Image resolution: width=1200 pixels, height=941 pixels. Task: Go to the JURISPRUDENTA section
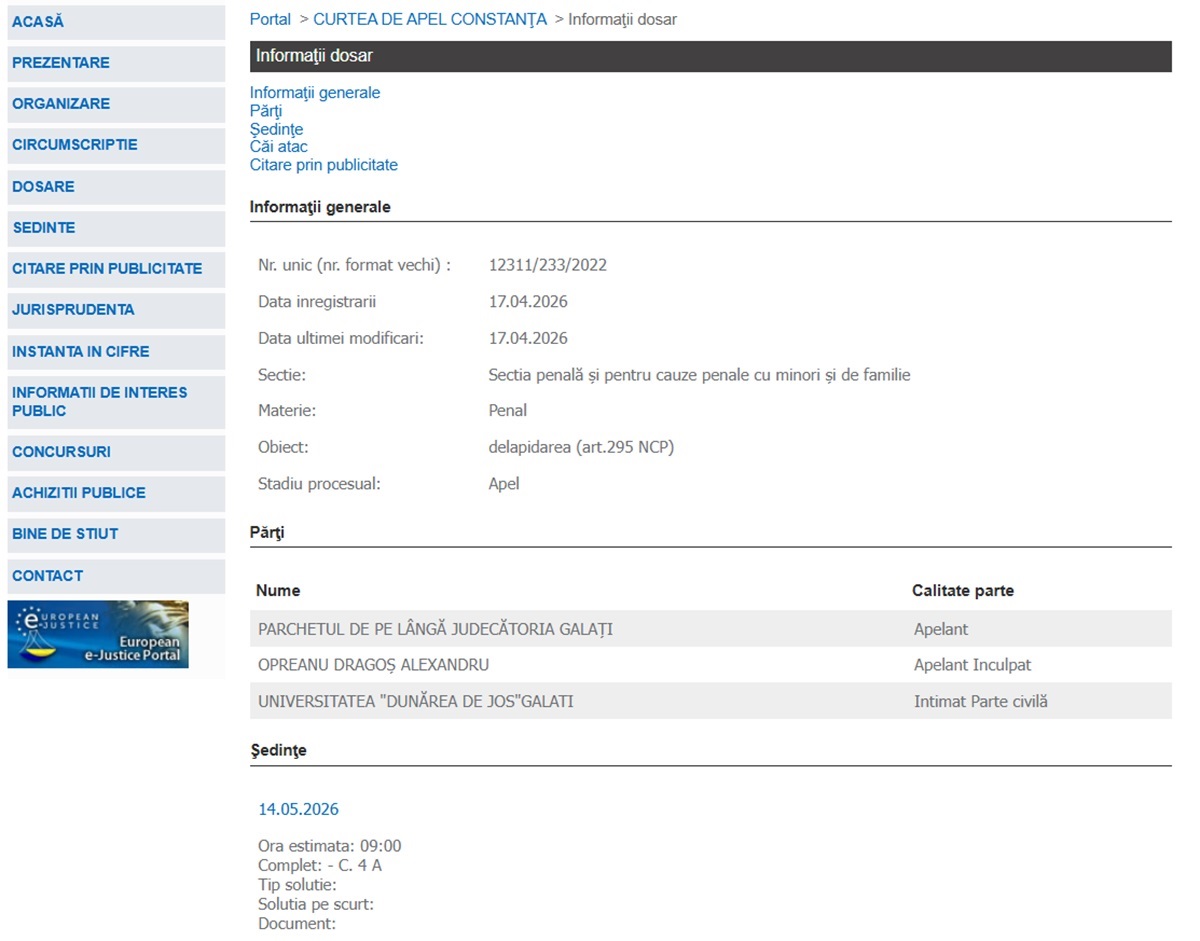pos(116,310)
